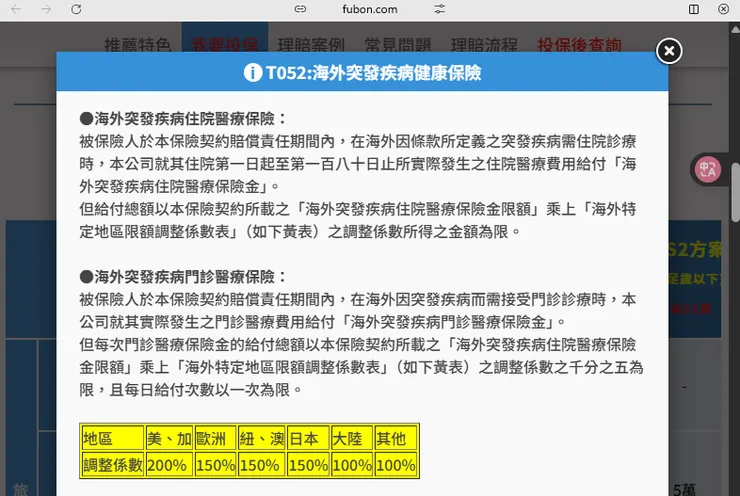Open the 投保後查詢 tab

click(x=579, y=45)
